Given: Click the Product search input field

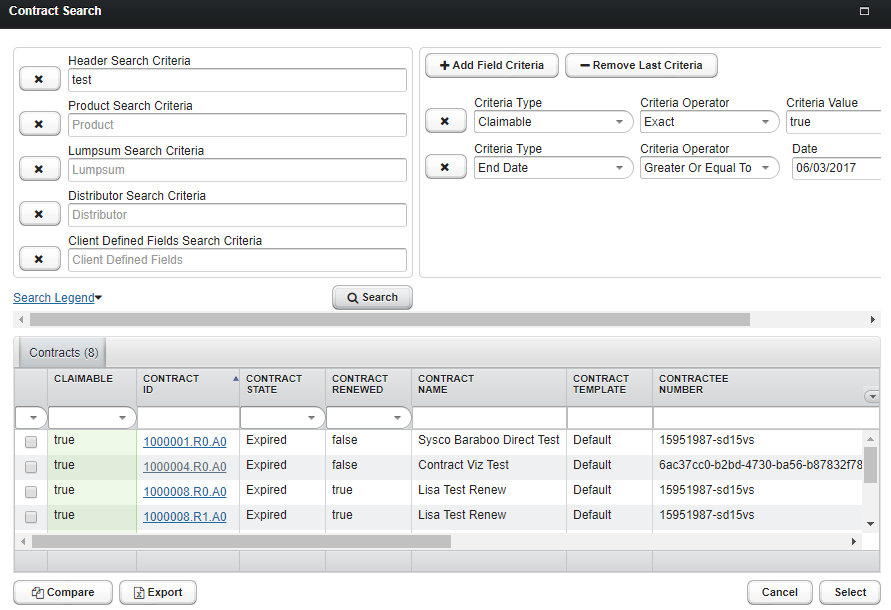Looking at the screenshot, I should [x=237, y=125].
